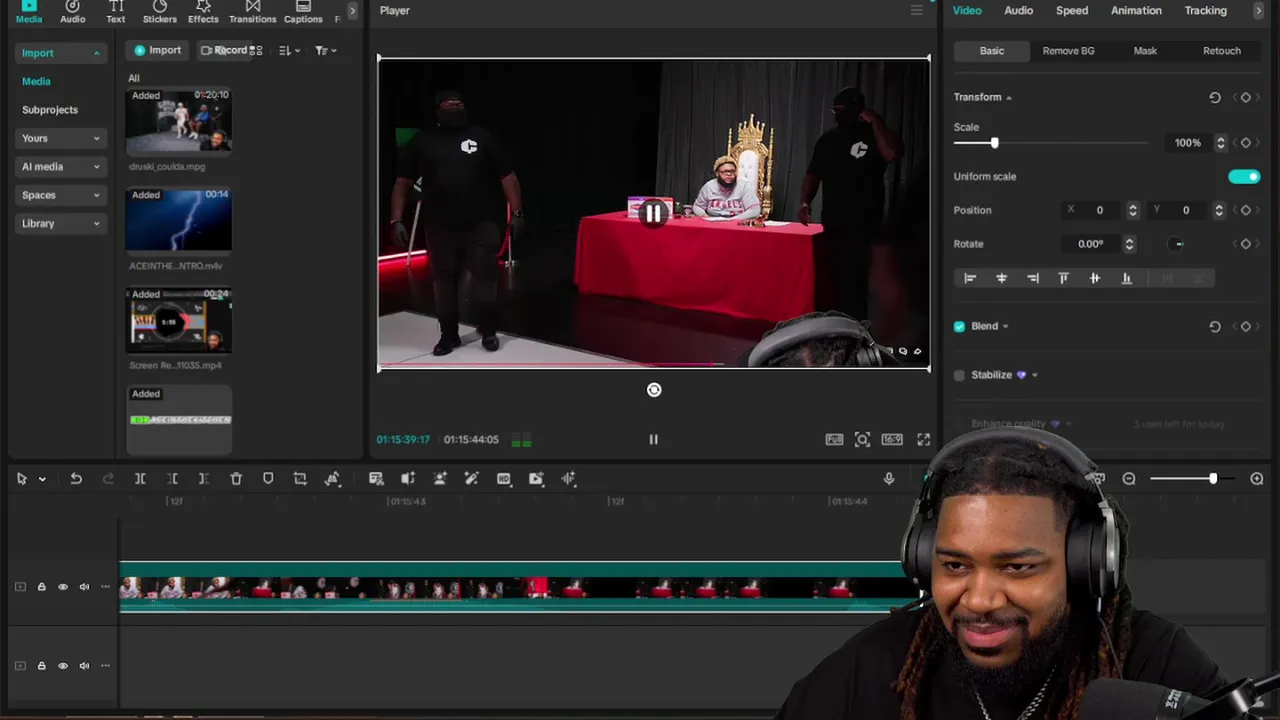
Task: Adjust the timeline zoom slider handle
Action: [x=1213, y=479]
